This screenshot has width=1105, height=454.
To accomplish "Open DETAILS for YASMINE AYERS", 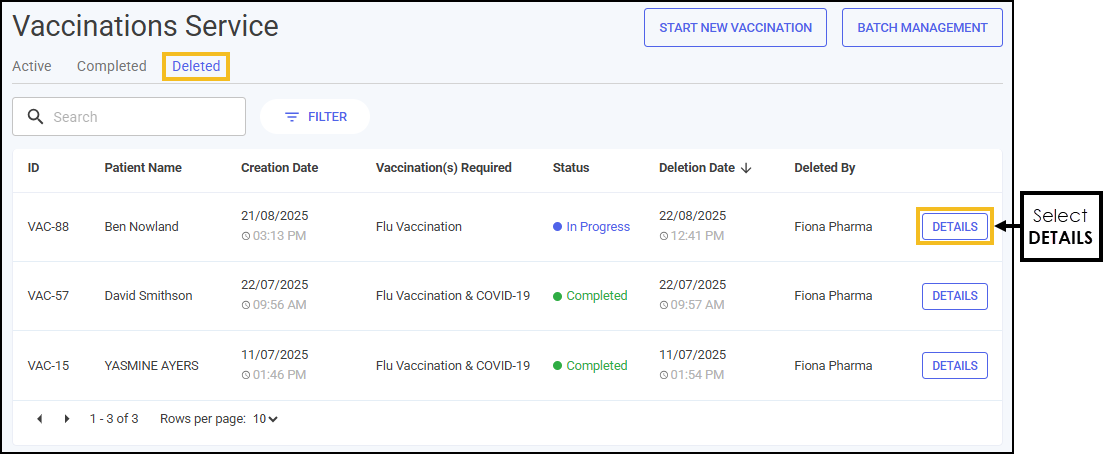I will [x=955, y=366].
